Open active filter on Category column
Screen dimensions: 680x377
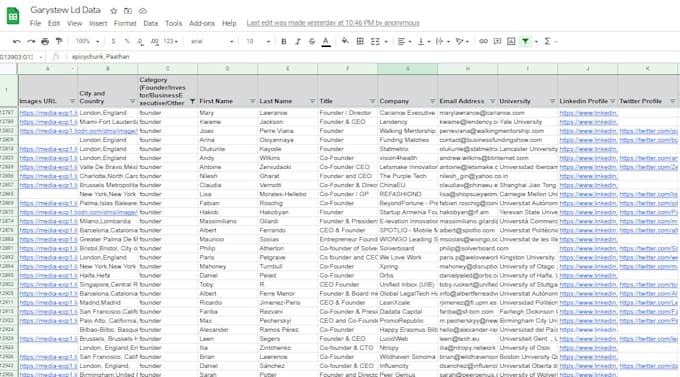click(192, 101)
